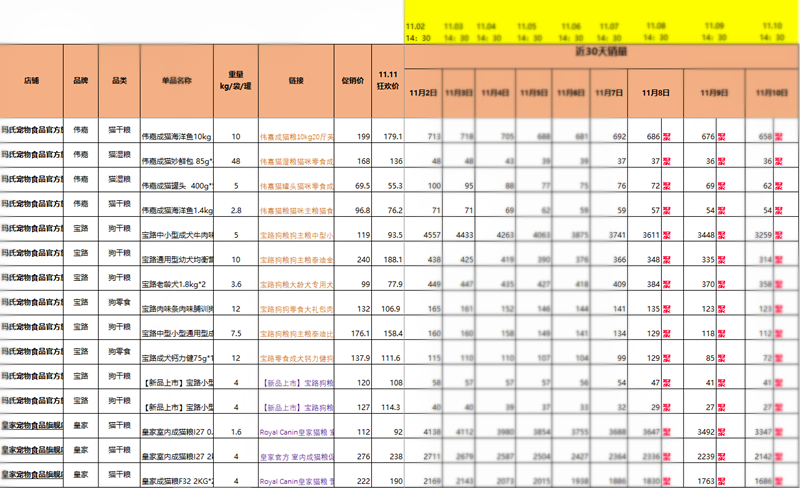The image size is (800, 488).
Task: Click the red 聚 badge beside value 3492
Action: pyautogui.click(x=721, y=432)
